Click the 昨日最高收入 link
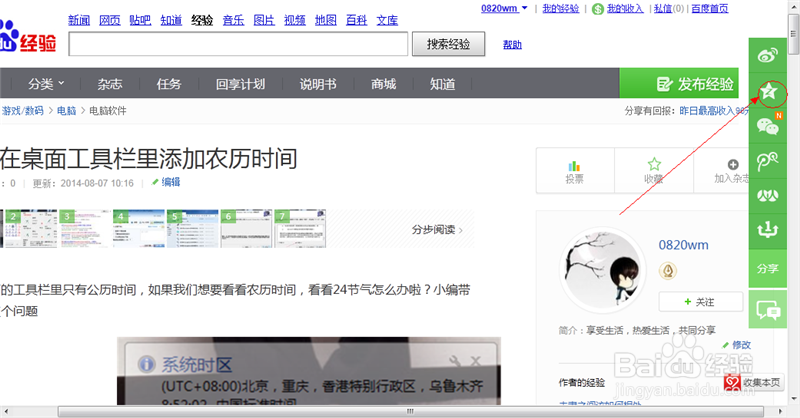The height and width of the screenshot is (418, 800). coord(714,110)
